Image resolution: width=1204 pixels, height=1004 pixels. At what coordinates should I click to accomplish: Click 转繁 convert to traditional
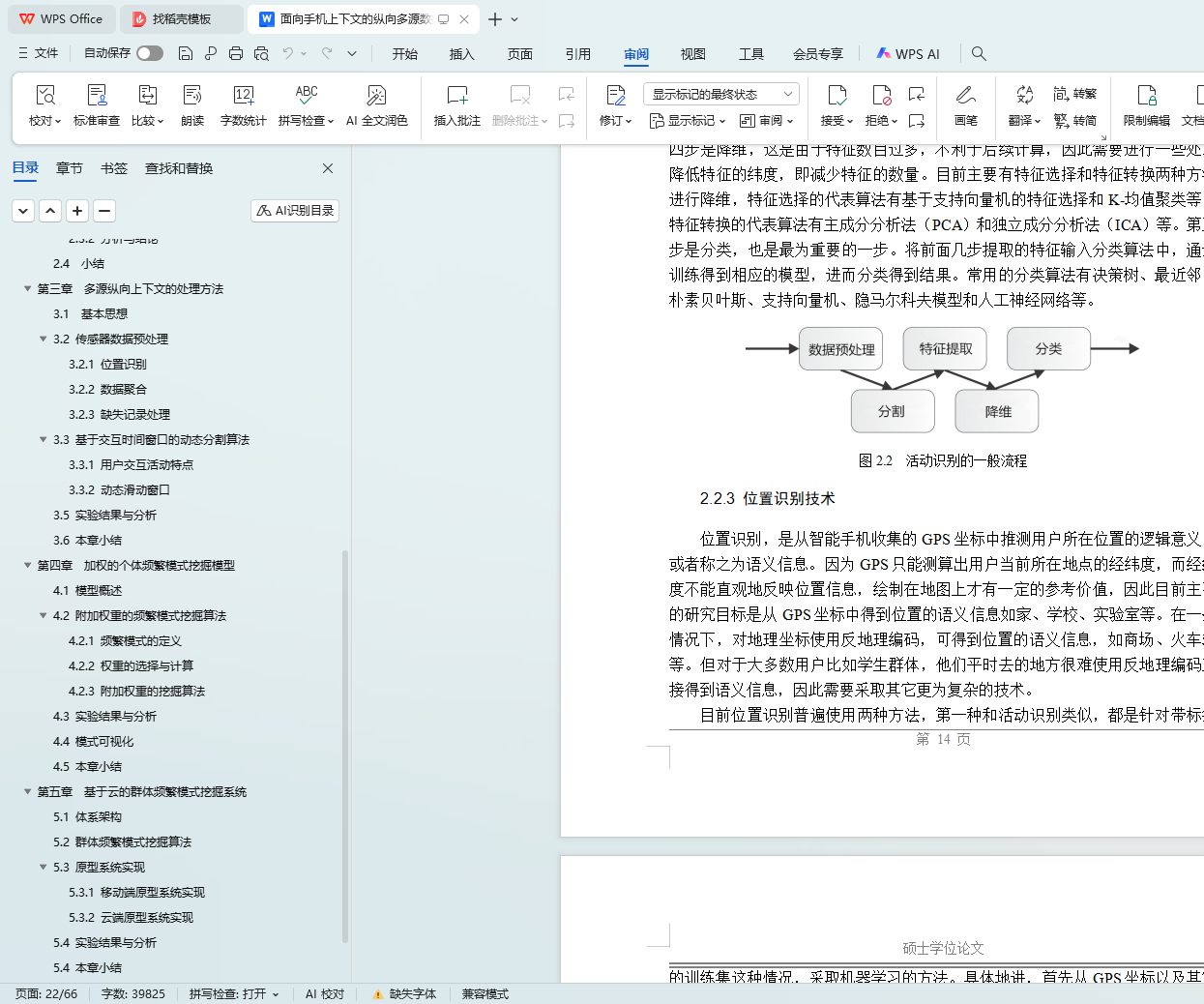coord(1075,94)
